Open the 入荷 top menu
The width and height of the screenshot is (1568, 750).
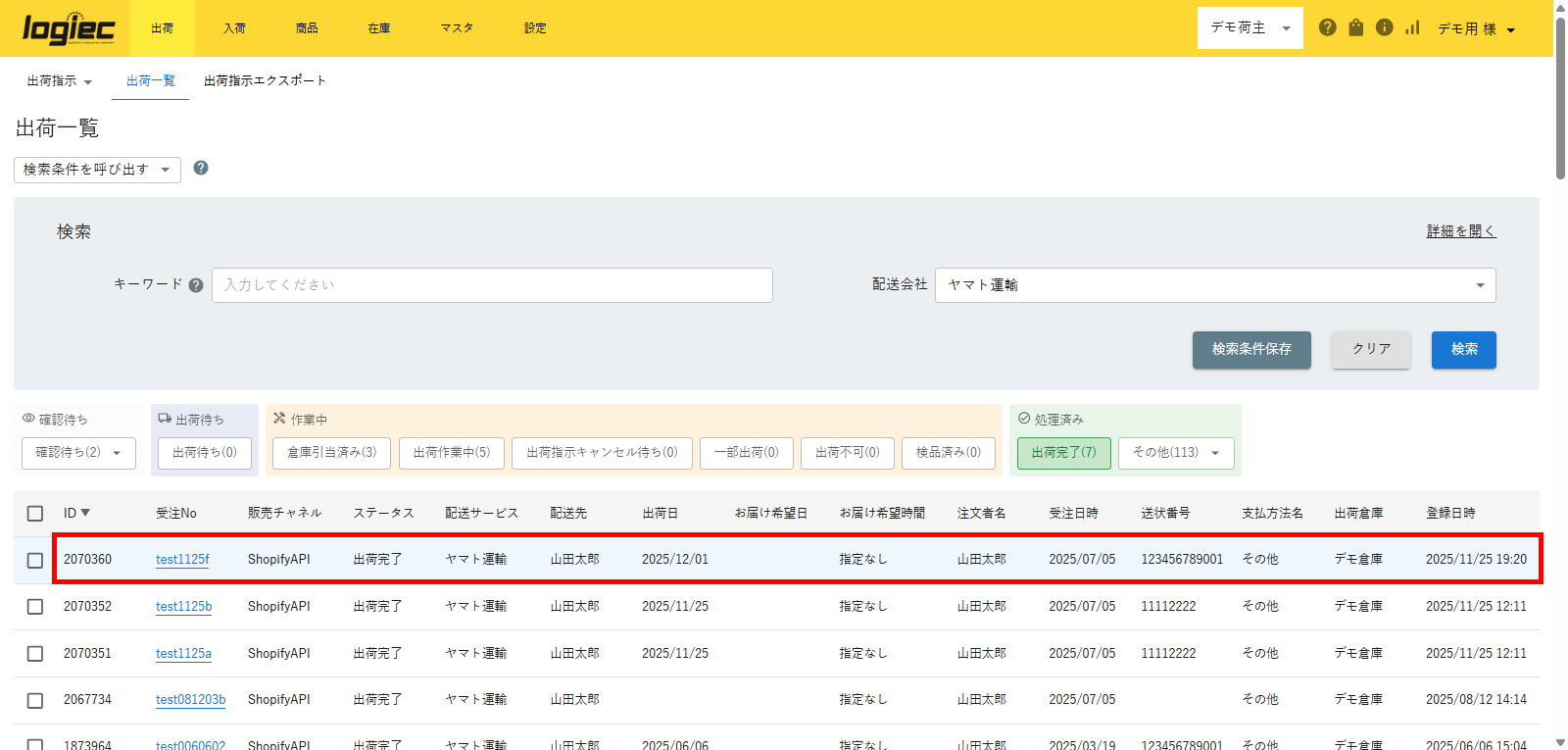[x=234, y=28]
